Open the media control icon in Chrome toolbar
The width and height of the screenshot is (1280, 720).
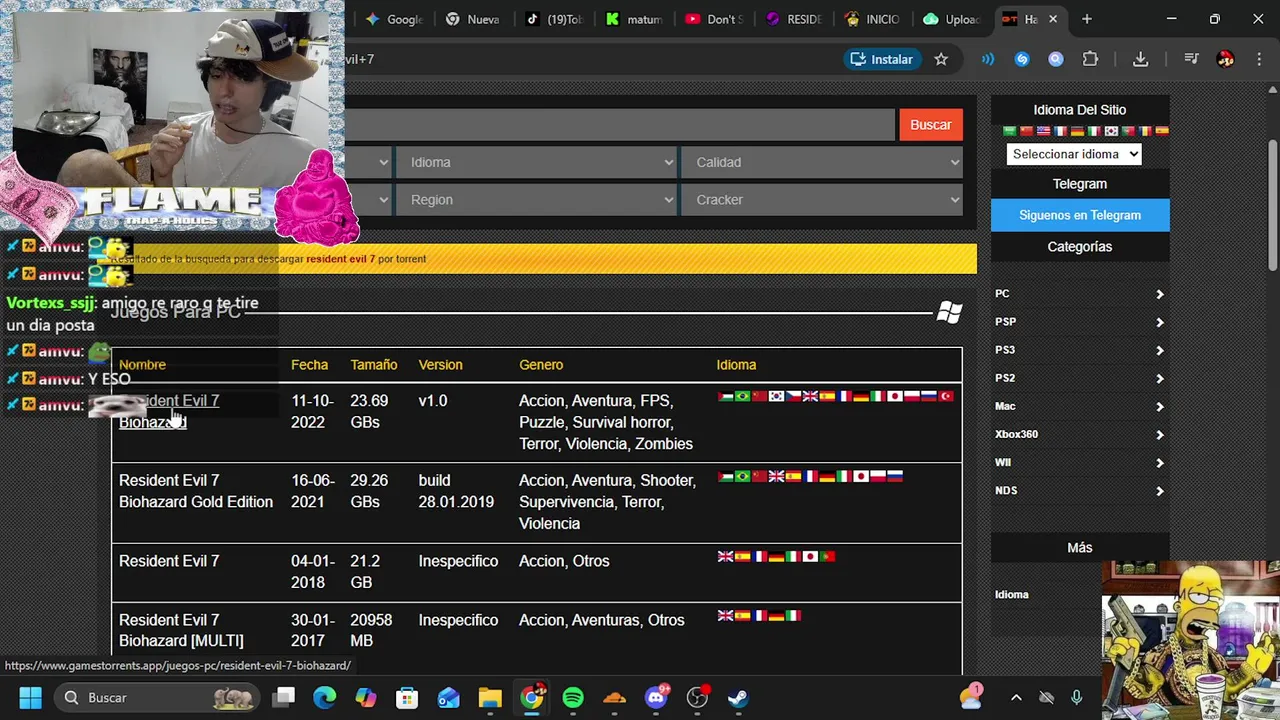1191,59
